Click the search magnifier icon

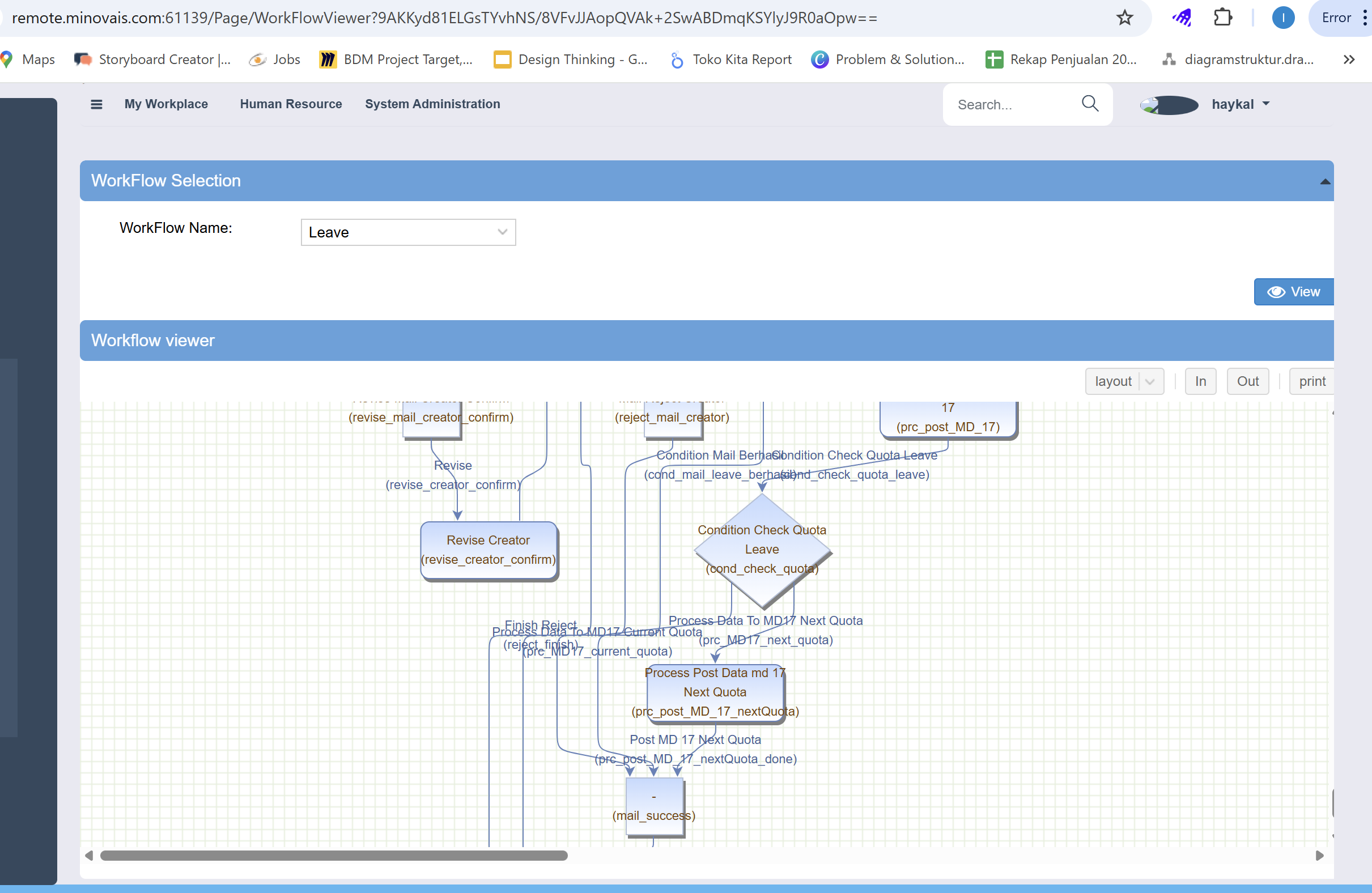pyautogui.click(x=1090, y=104)
